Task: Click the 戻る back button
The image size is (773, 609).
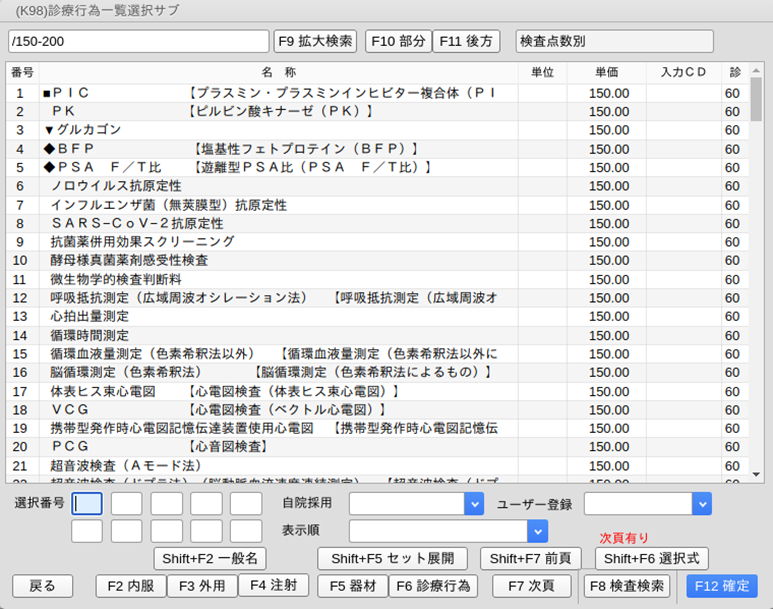Action: click(x=41, y=586)
